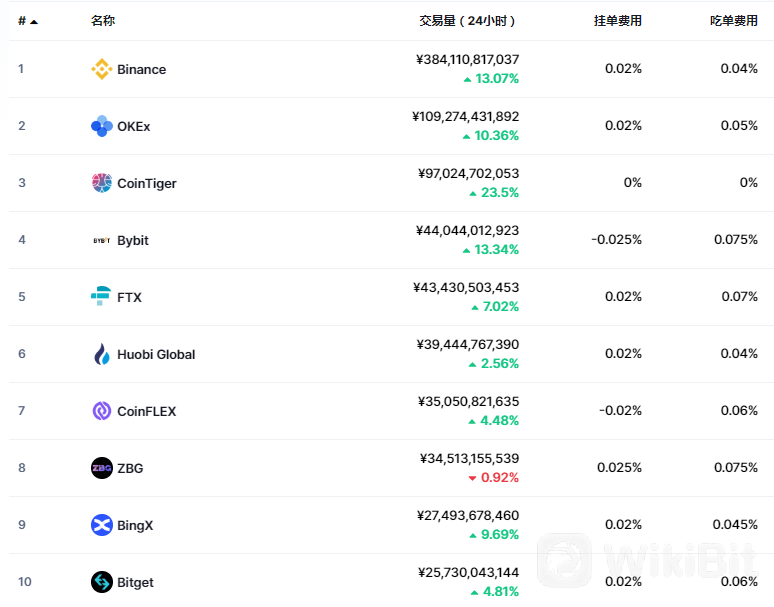Sort by 挂单费用 column header
Image resolution: width=774 pixels, height=607 pixels.
click(x=618, y=21)
